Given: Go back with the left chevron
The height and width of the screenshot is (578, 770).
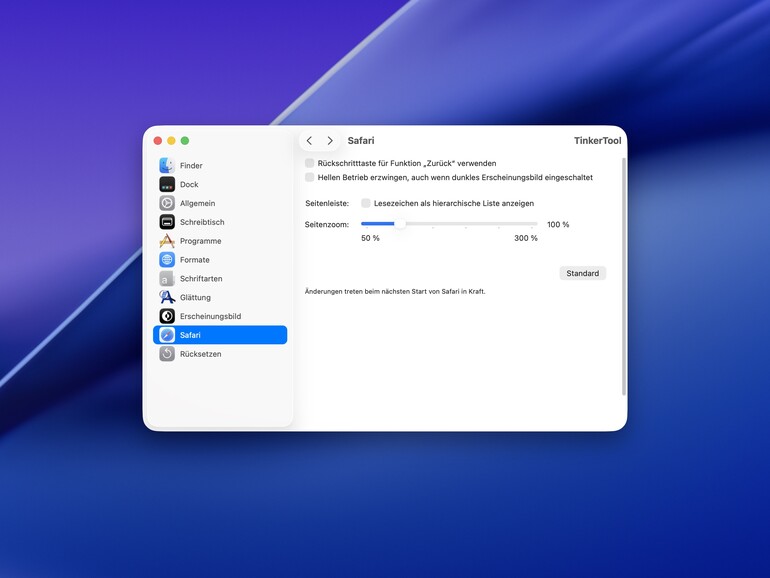Looking at the screenshot, I should coord(309,140).
